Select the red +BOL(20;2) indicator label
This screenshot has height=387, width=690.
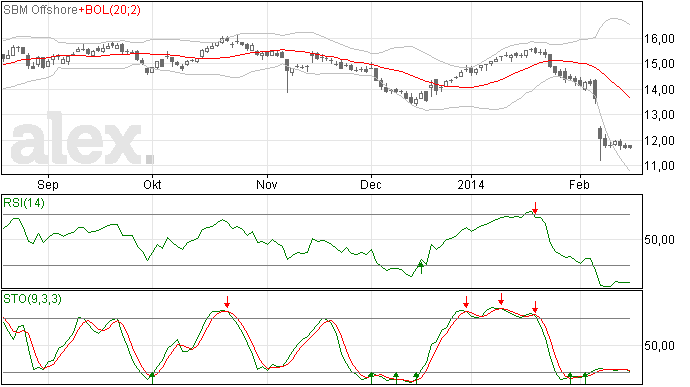[x=110, y=10]
